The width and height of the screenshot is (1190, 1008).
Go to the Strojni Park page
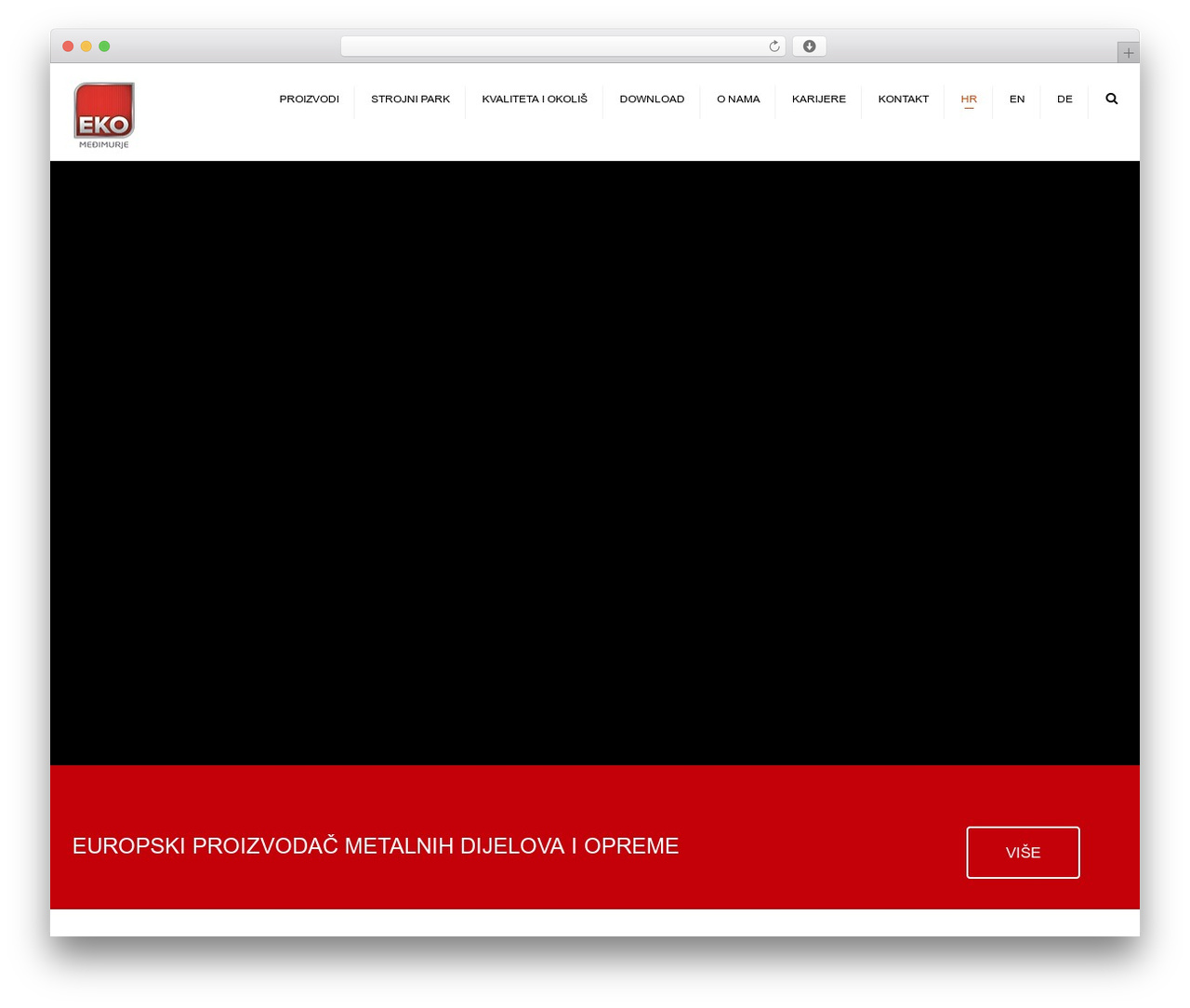[410, 99]
